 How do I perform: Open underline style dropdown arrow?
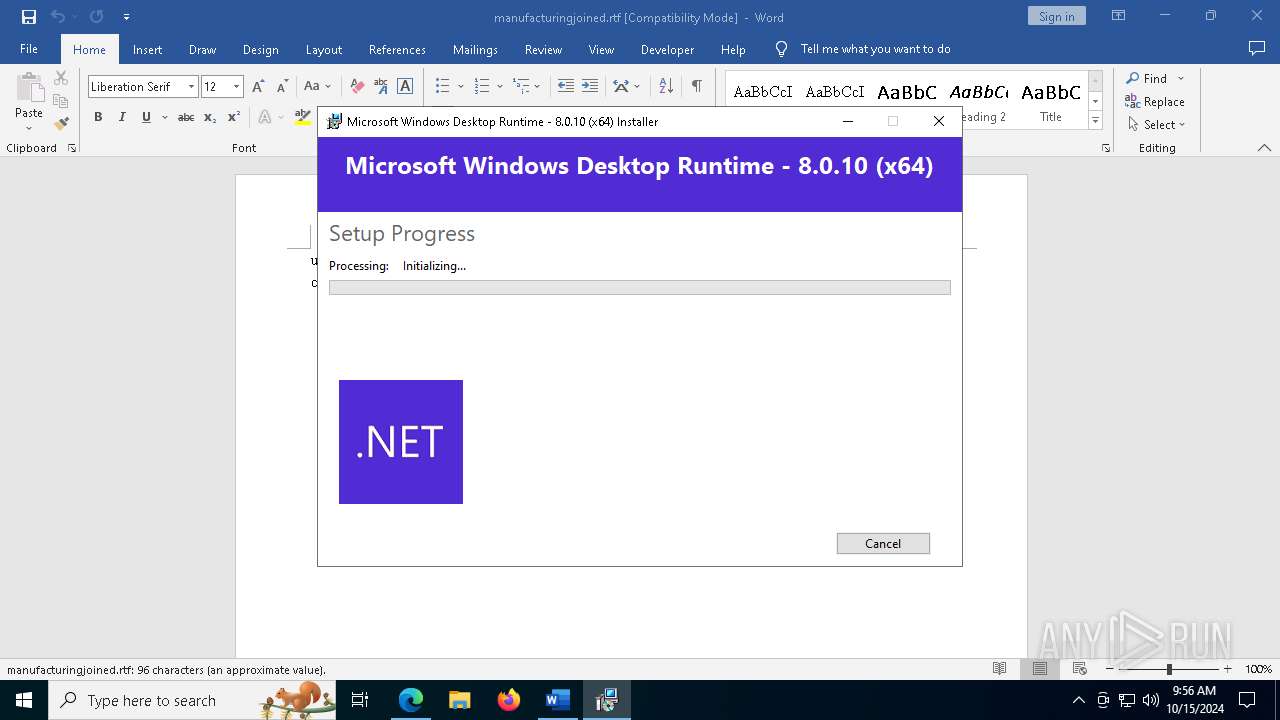point(163,117)
